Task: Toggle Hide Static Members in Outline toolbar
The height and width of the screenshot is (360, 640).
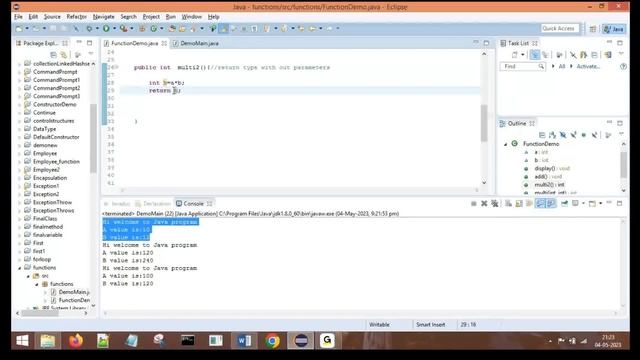Action: tap(574, 135)
